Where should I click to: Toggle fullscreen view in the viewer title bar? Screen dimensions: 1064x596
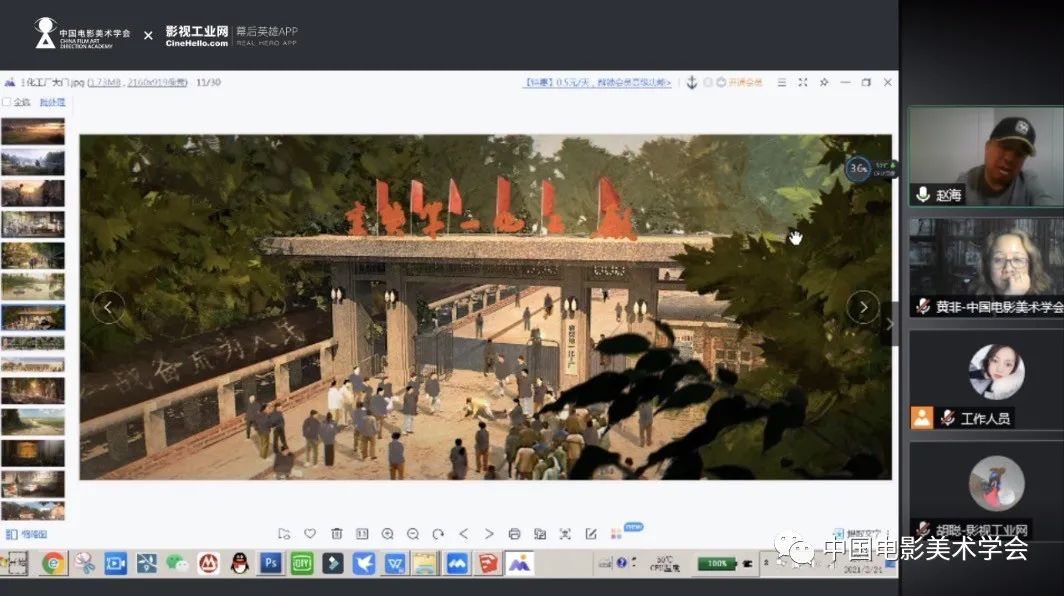coord(803,82)
